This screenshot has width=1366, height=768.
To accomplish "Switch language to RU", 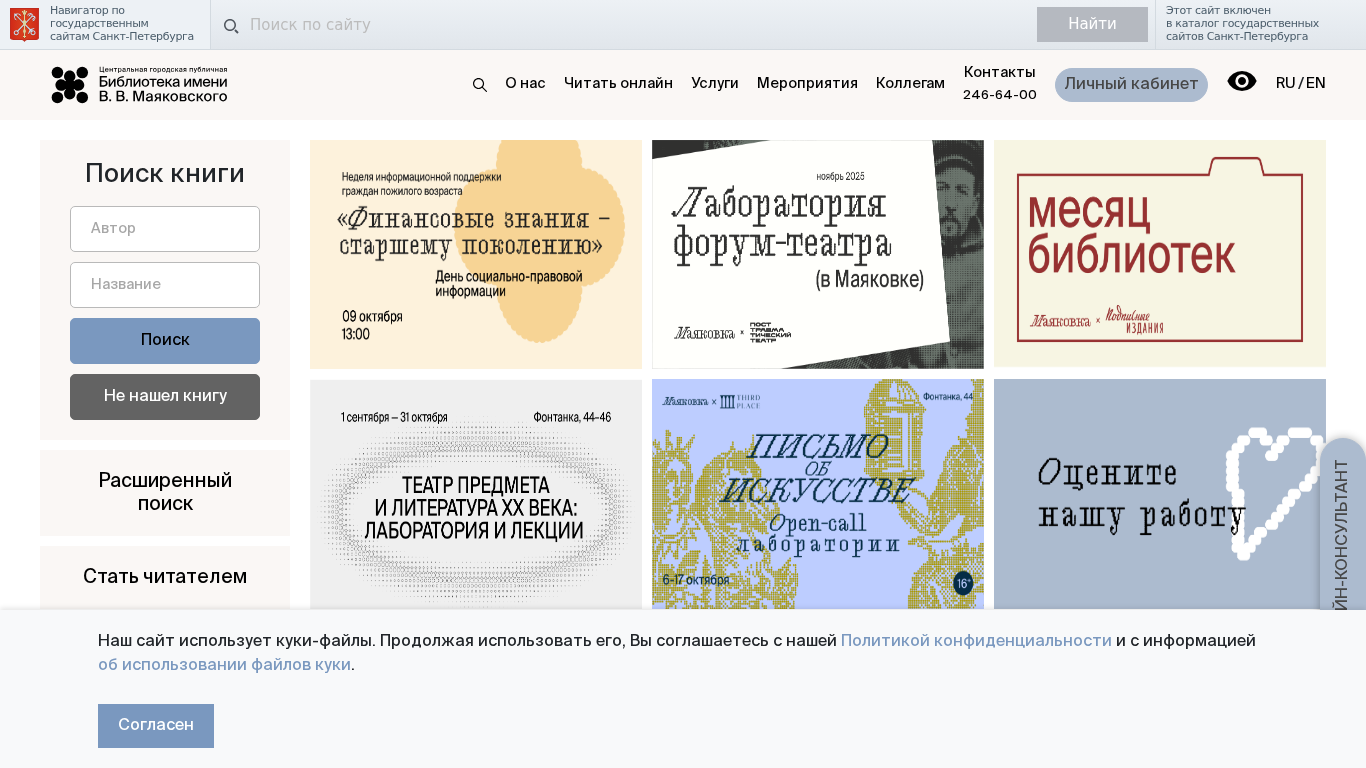I will [1285, 84].
